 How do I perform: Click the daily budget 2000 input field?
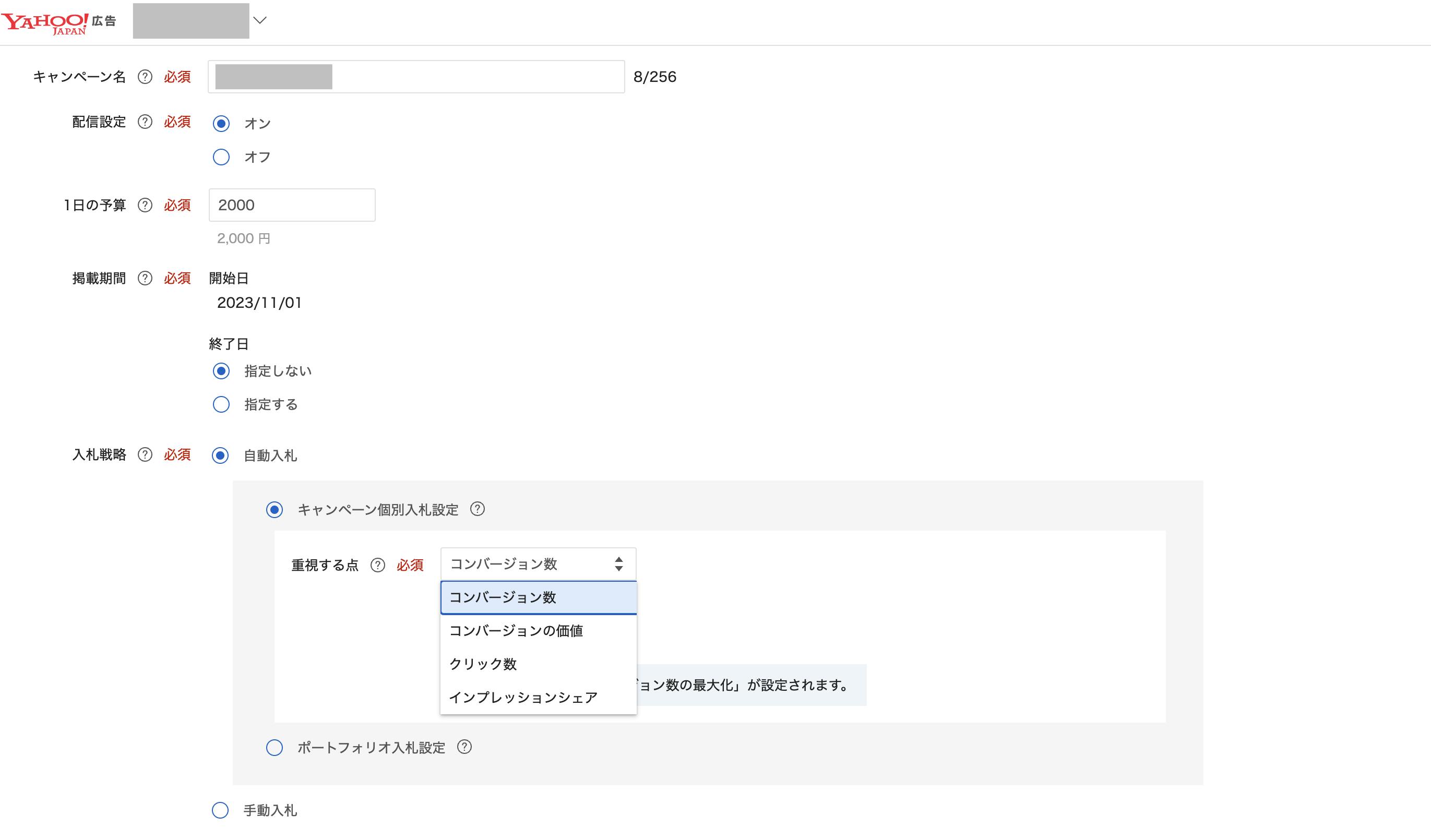(x=291, y=205)
